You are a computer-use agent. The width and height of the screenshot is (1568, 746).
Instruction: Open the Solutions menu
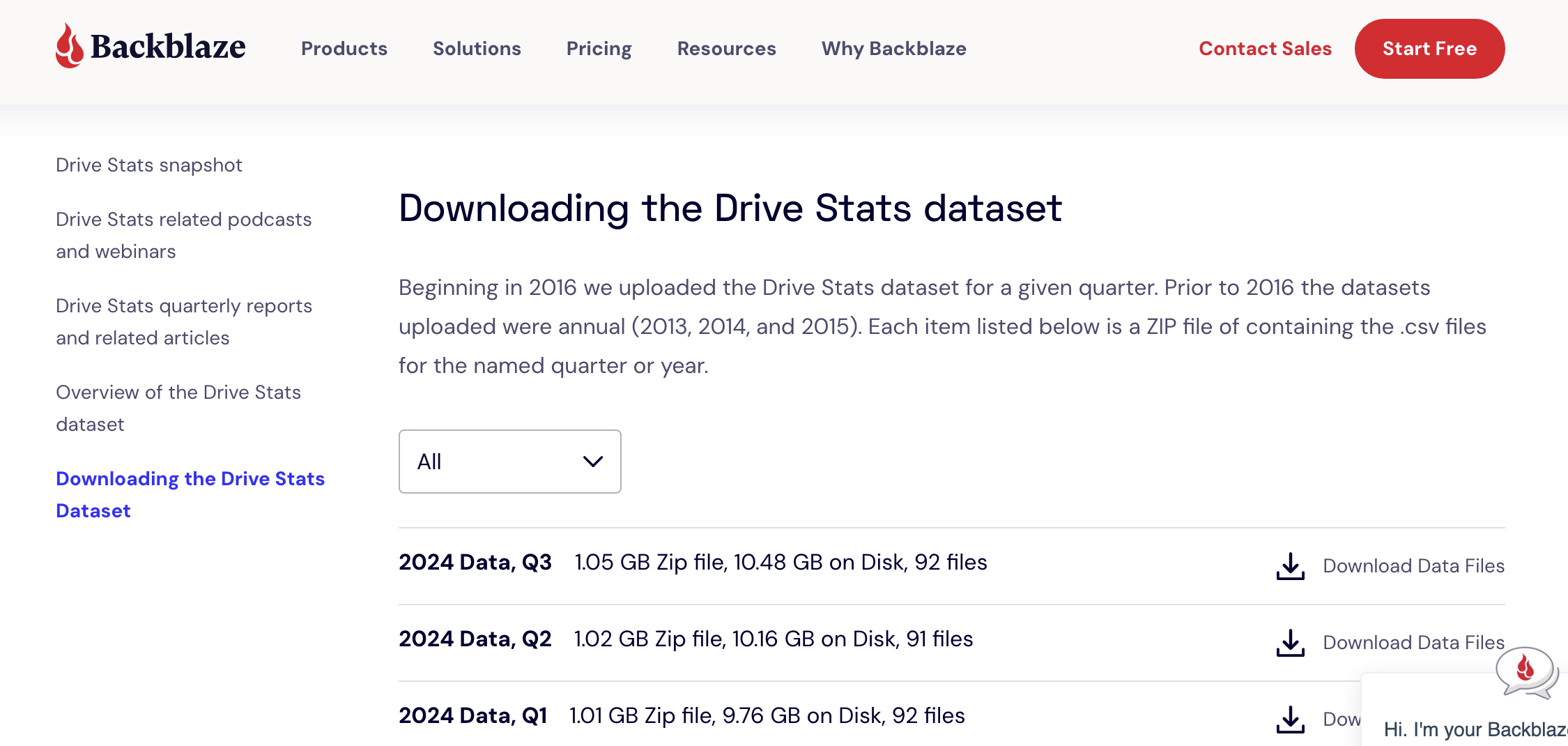click(x=477, y=48)
